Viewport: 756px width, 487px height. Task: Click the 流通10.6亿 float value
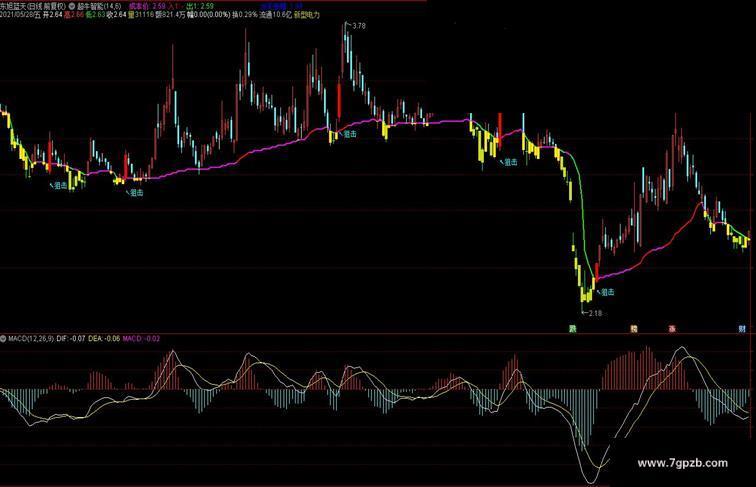point(275,15)
